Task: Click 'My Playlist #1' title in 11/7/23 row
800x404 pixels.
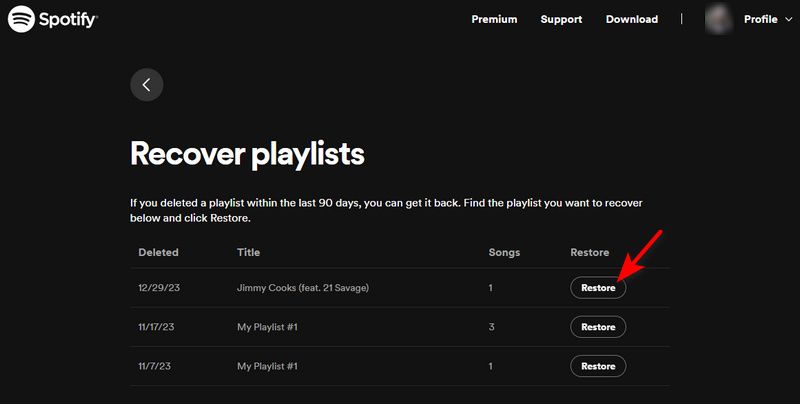Action: coord(267,366)
